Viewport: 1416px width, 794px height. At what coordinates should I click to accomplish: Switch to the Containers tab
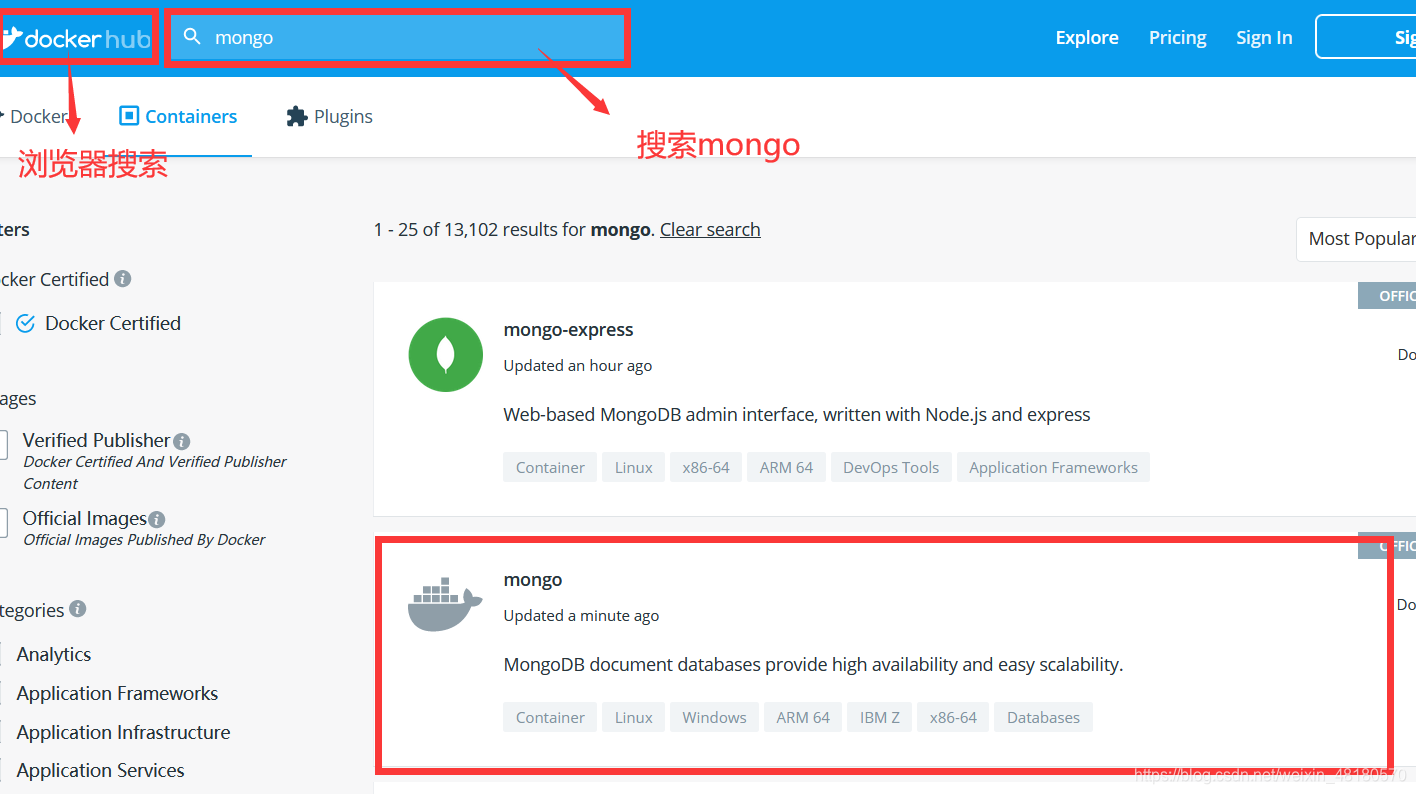[x=178, y=116]
